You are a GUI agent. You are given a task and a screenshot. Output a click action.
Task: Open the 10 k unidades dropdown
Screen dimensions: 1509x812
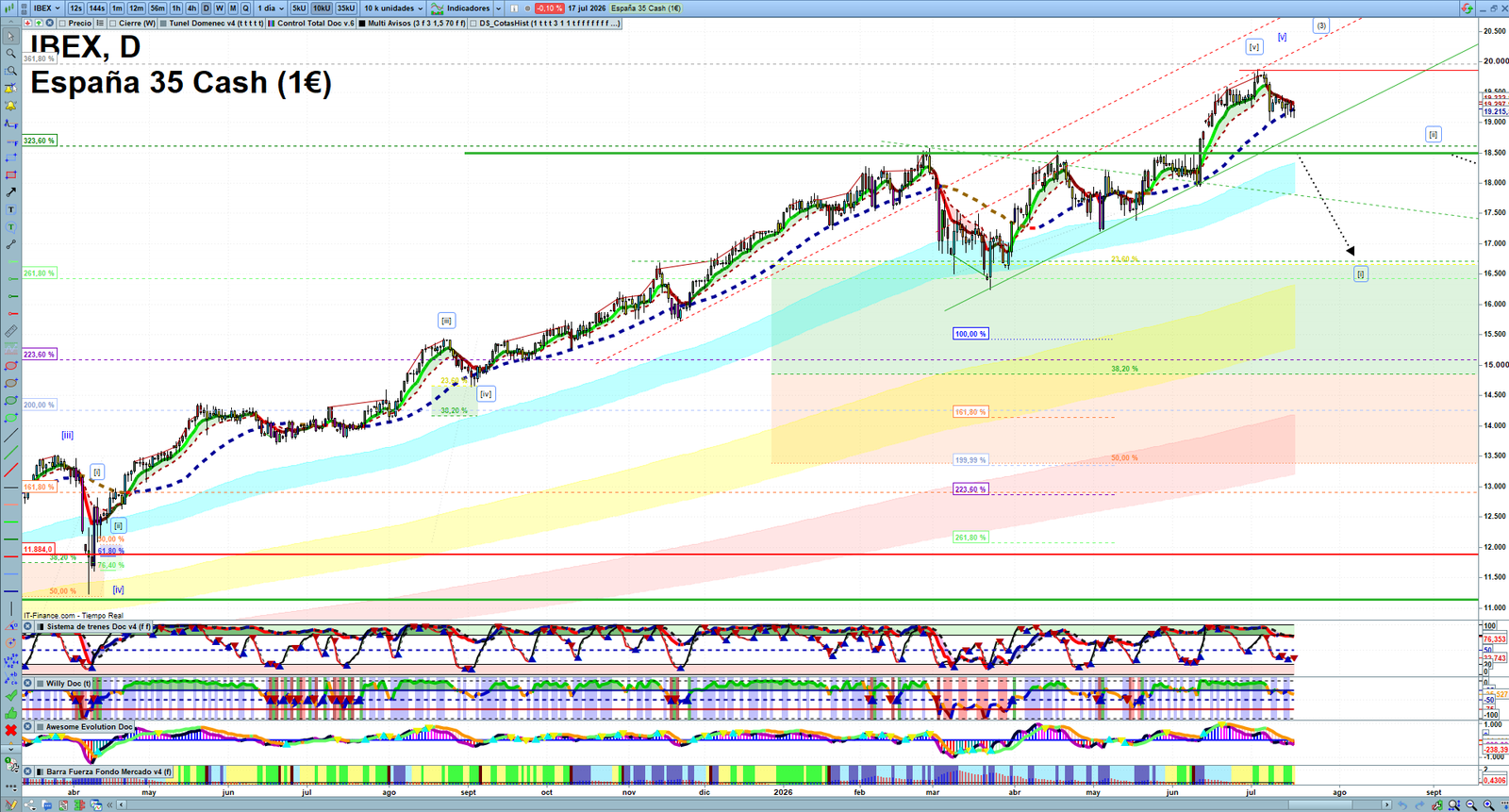click(393, 8)
